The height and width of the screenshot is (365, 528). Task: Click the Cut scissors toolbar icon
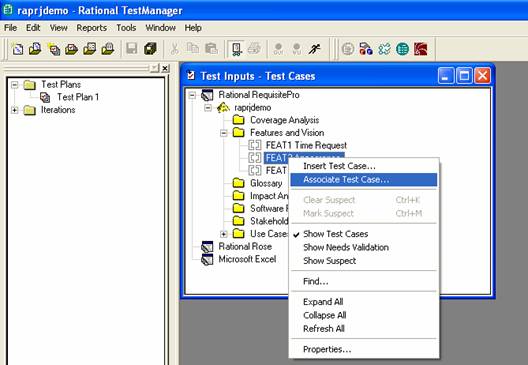click(174, 49)
